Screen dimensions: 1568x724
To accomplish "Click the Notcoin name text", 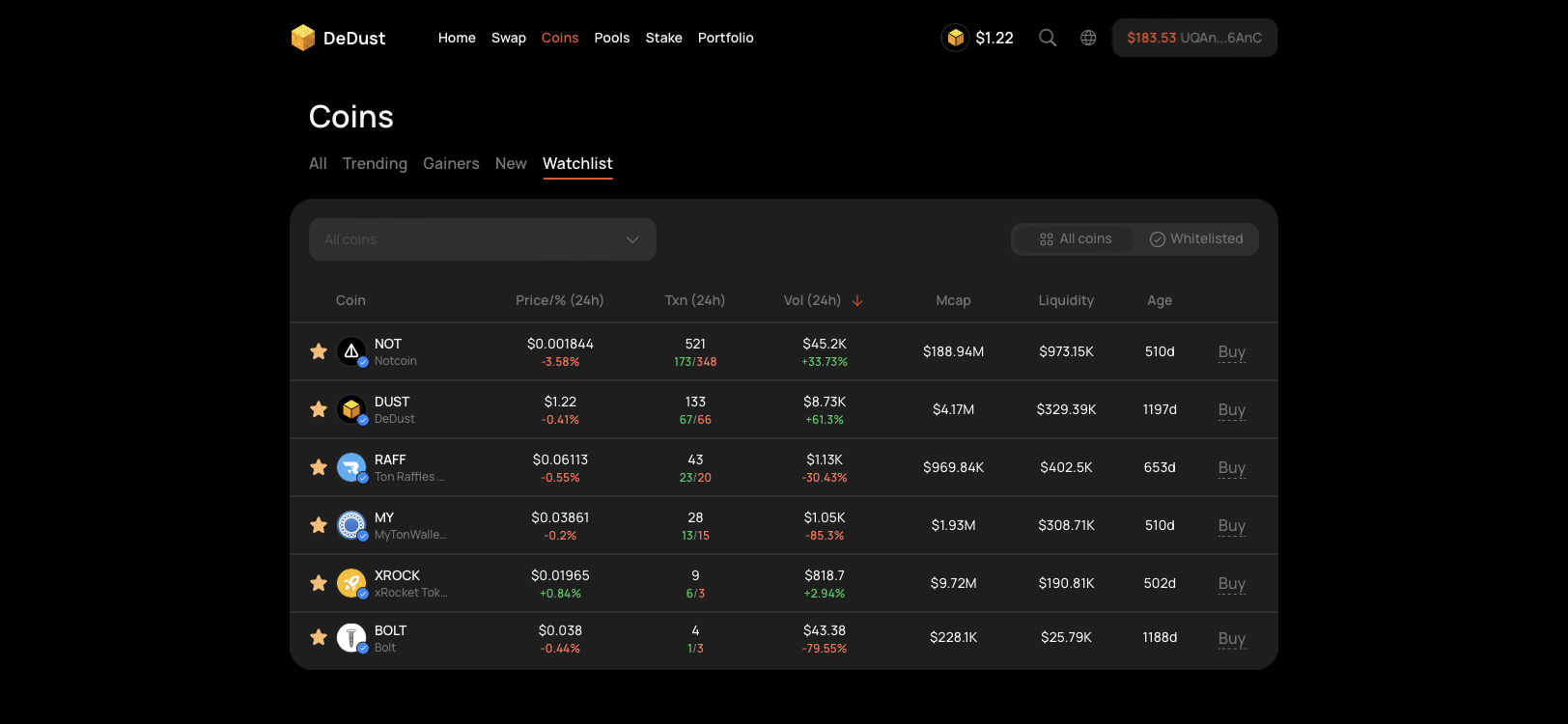I will 396,361.
